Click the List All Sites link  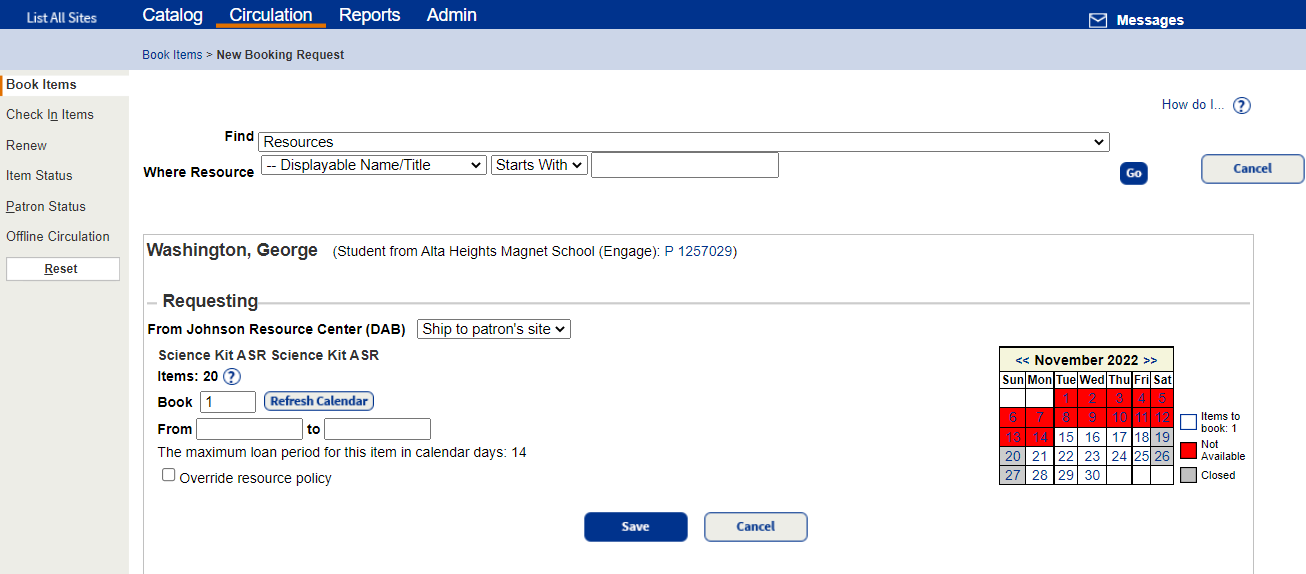coord(62,18)
